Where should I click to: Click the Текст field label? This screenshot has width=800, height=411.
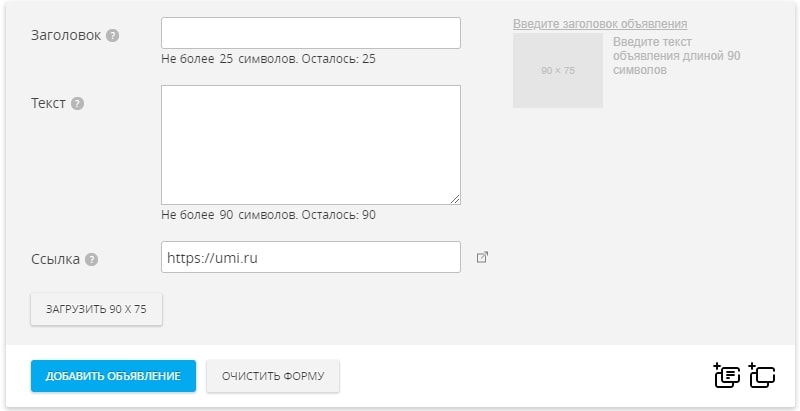[x=48, y=103]
